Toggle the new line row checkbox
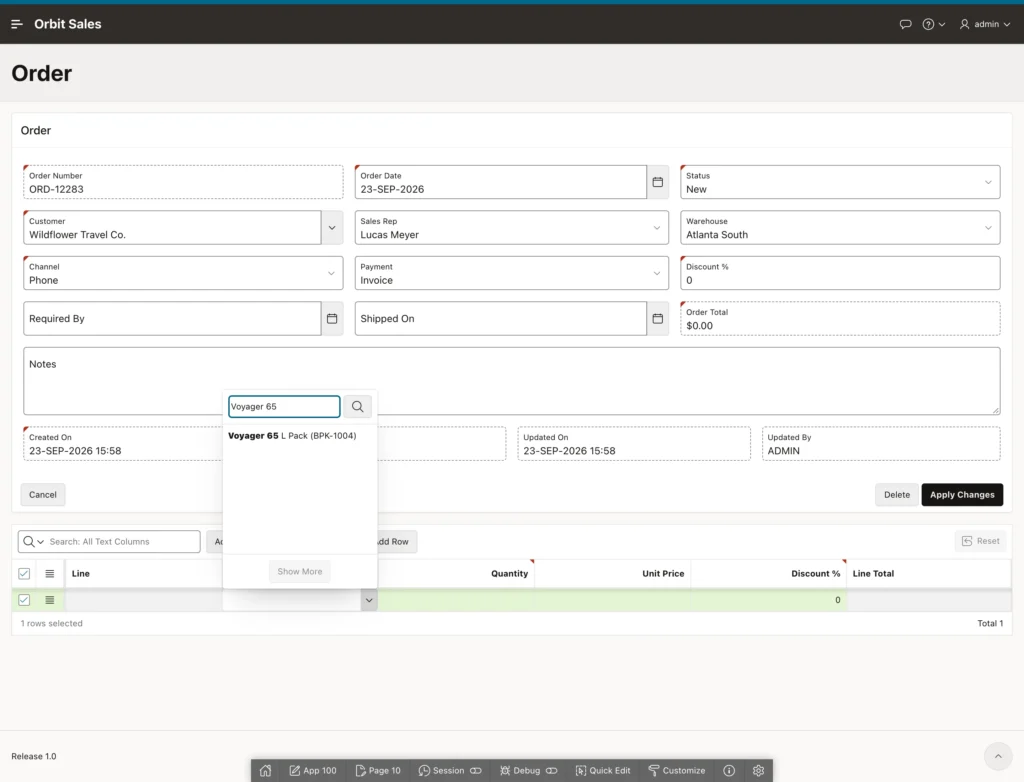 [24, 600]
